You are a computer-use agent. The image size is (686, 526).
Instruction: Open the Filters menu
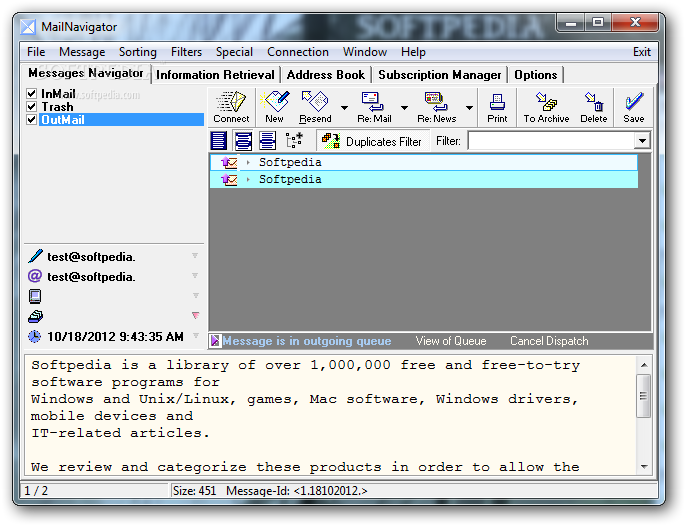186,52
